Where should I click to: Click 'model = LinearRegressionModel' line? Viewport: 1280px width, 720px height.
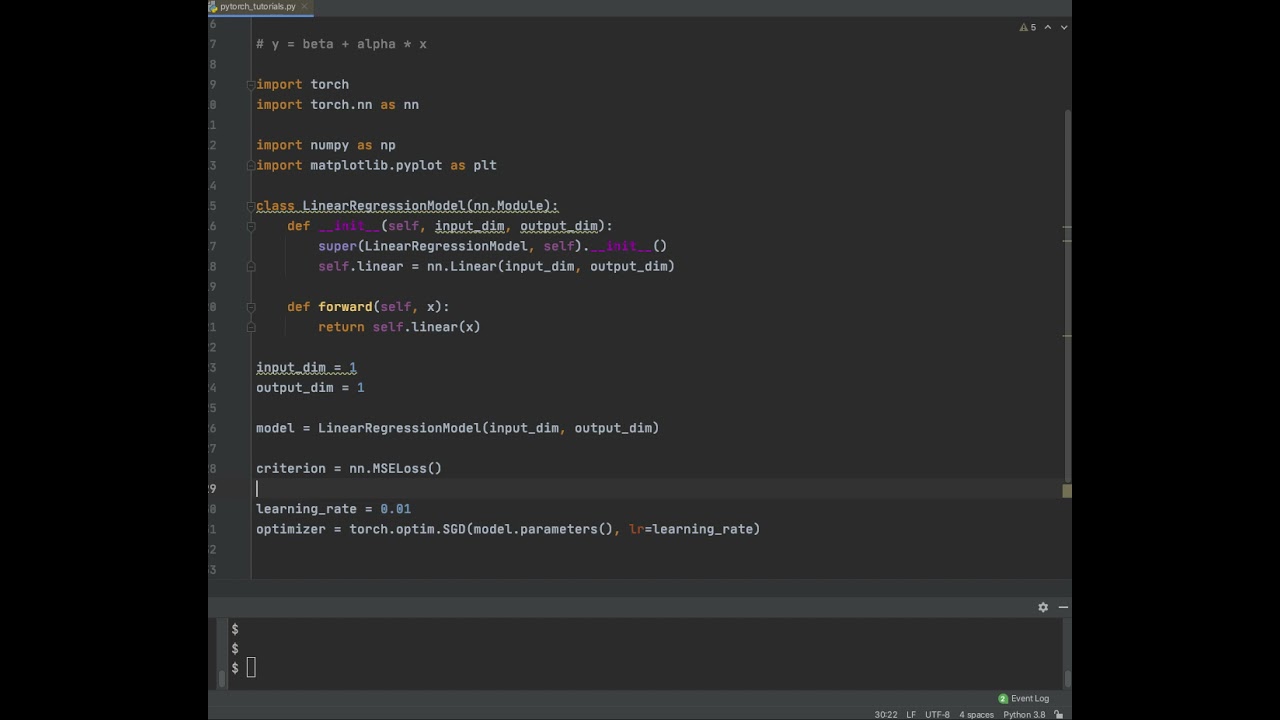pyautogui.click(x=457, y=428)
